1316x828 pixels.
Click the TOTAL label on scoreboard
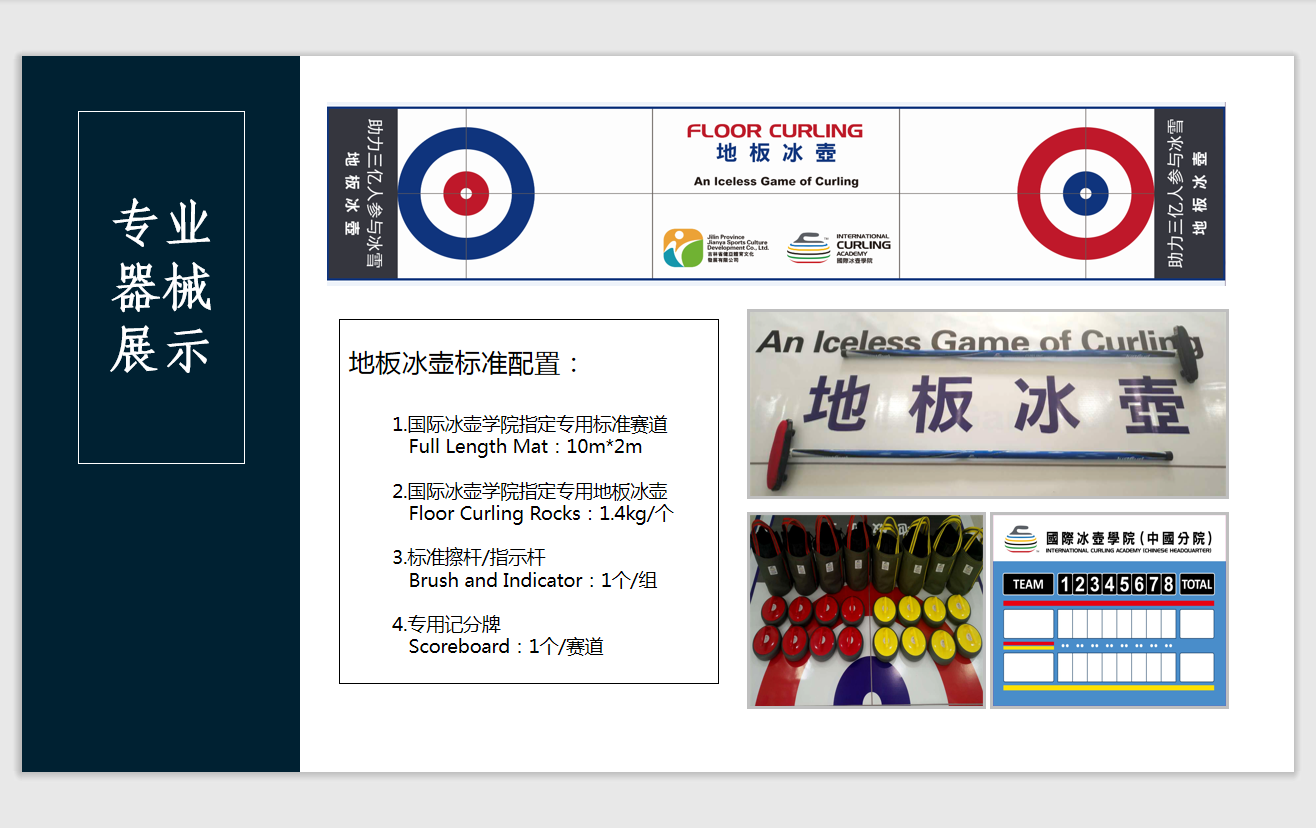coord(1196,584)
